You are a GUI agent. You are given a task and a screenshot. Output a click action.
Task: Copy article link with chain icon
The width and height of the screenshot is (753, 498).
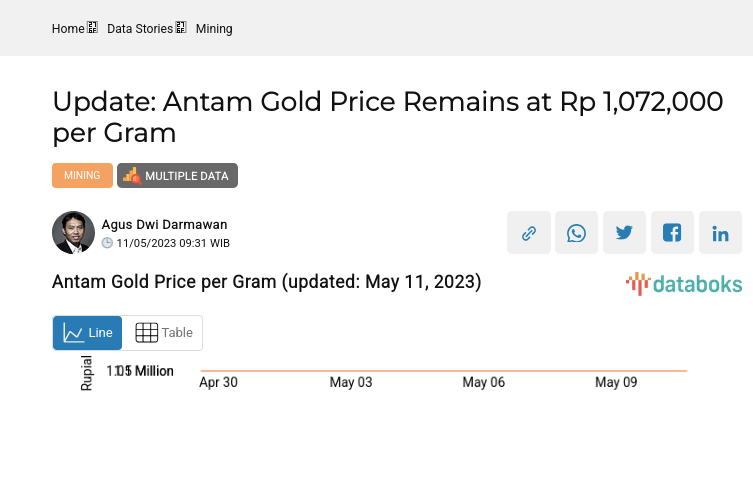528,233
